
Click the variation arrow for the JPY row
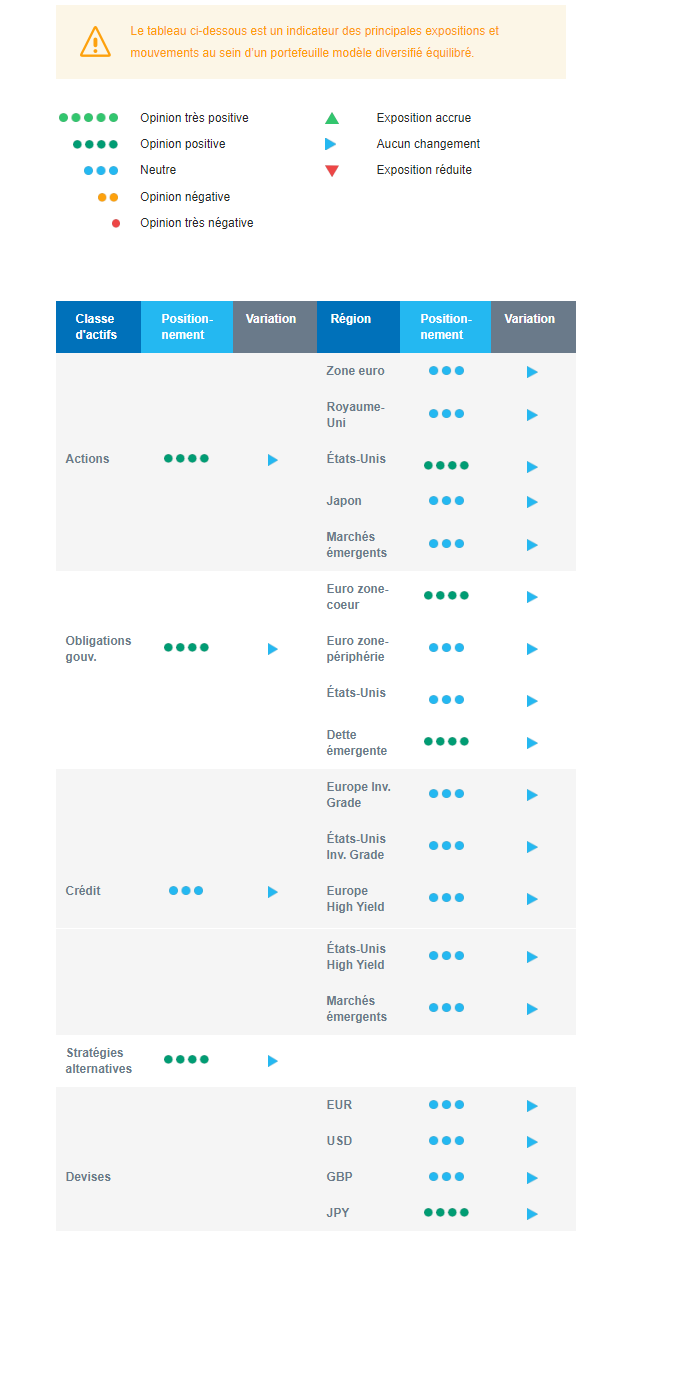(532, 1214)
